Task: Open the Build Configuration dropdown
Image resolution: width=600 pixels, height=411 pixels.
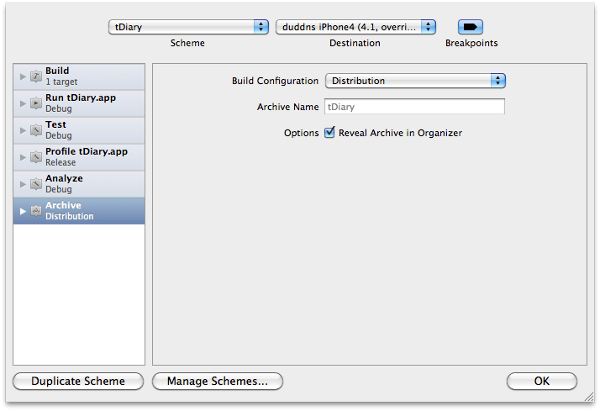Action: [414, 81]
